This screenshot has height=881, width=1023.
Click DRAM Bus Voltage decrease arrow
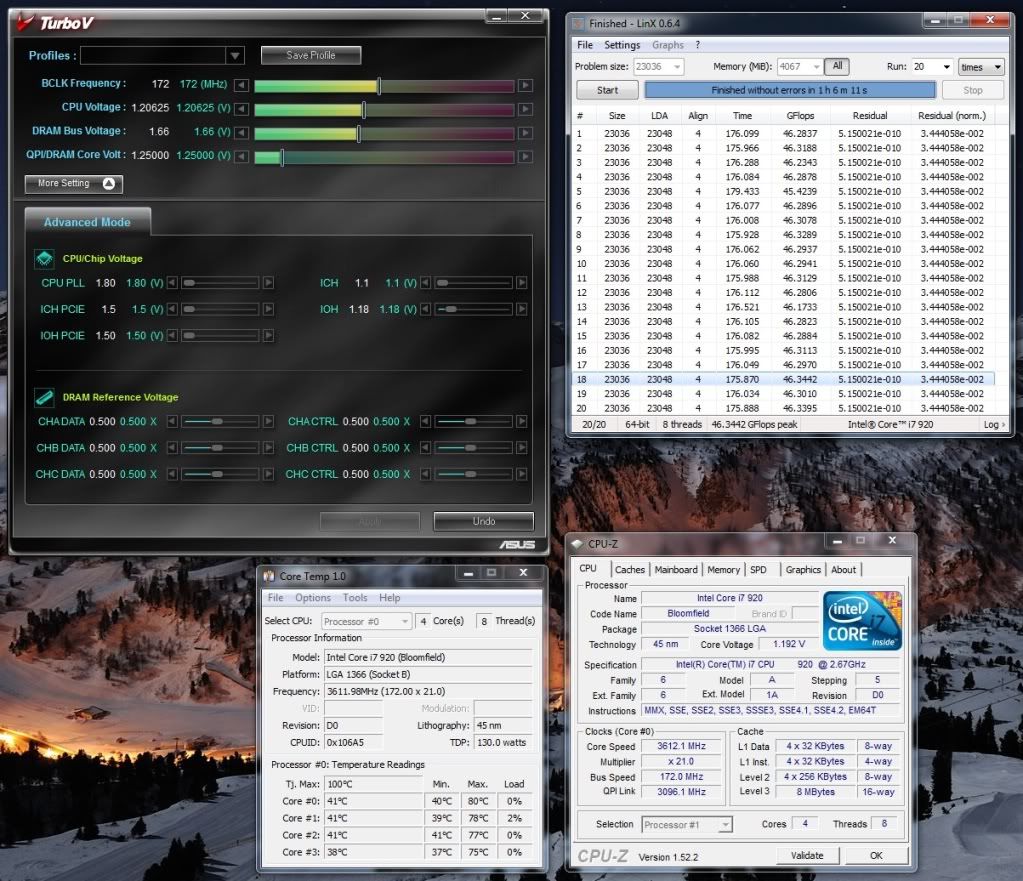point(241,133)
